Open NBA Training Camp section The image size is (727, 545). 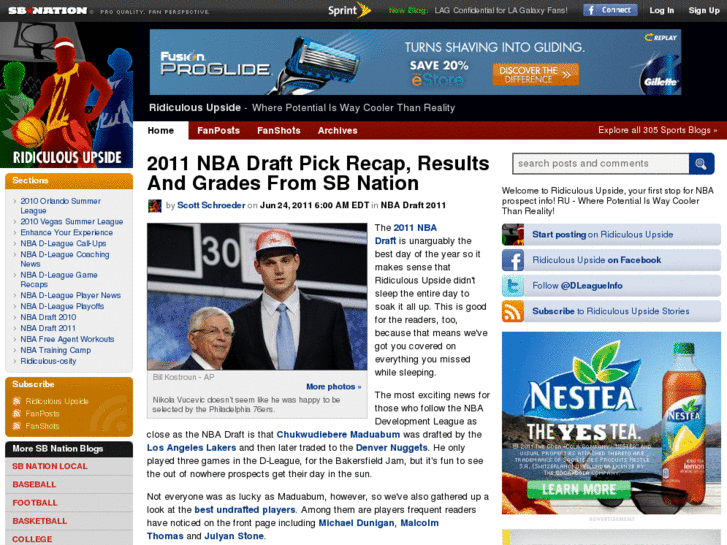tap(56, 350)
